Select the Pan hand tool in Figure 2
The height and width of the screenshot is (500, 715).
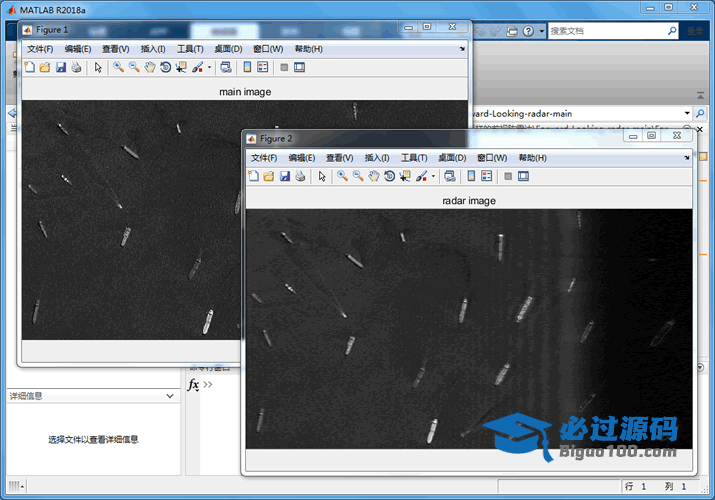(x=373, y=176)
